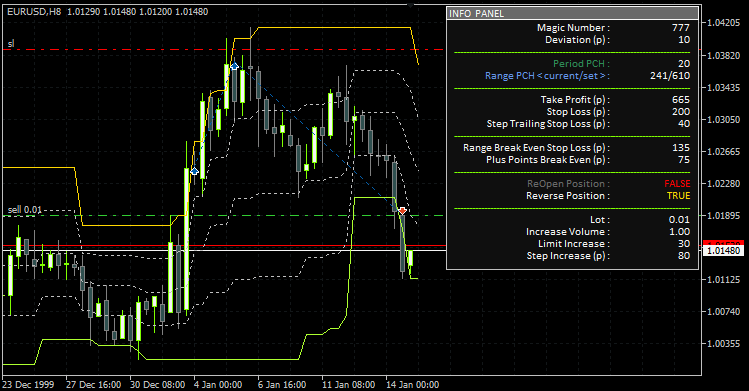Click the red FALSE value for ReOpen Position
Screen dimensions: 749x391
(x=677, y=184)
